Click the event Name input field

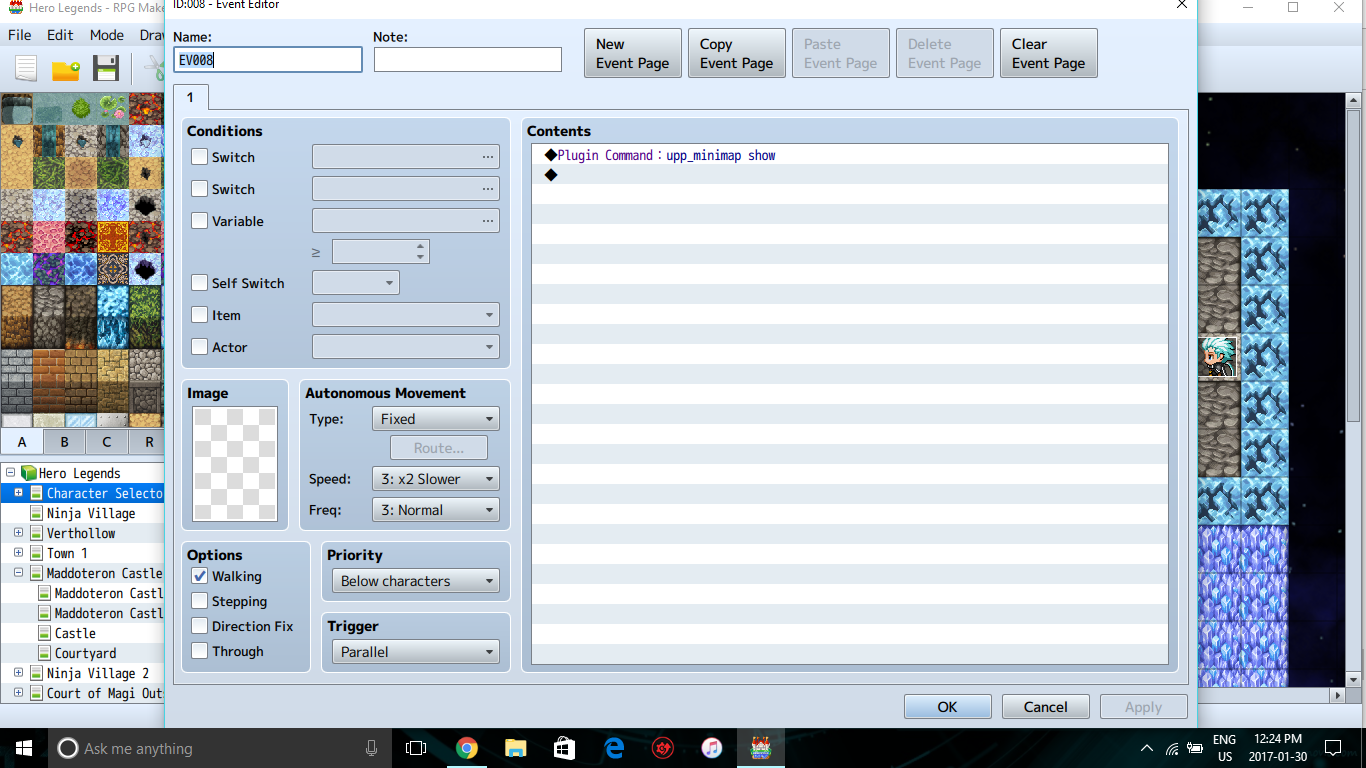[268, 60]
